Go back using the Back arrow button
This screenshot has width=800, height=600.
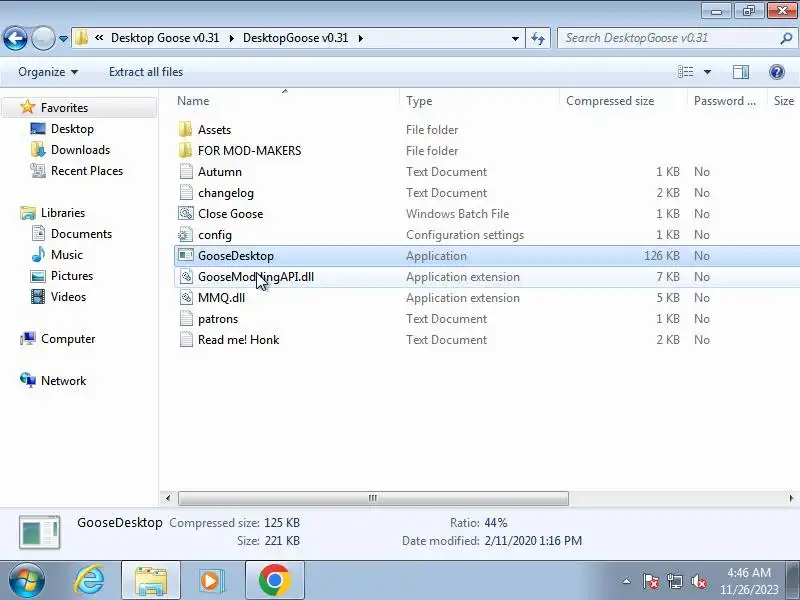click(x=15, y=38)
